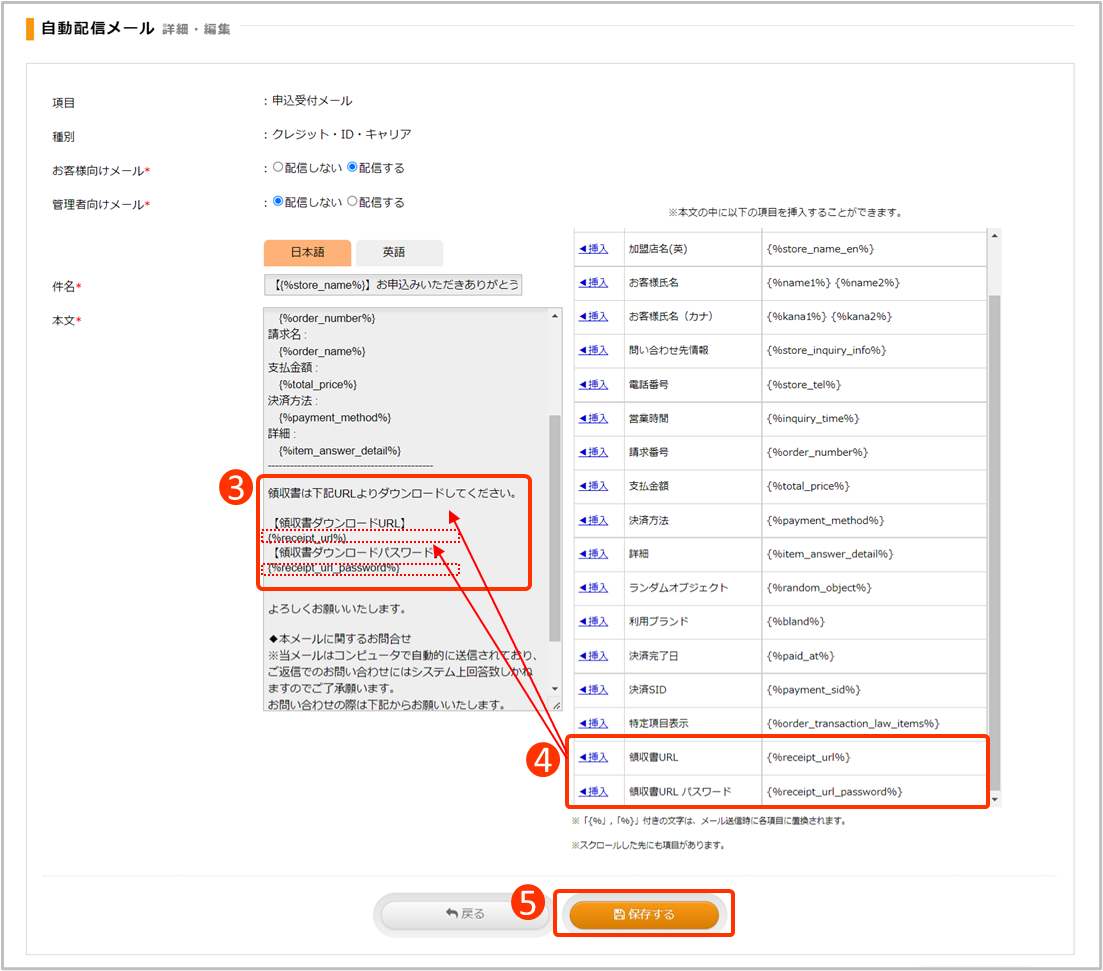Select '配信する' for お客様向けメール
Image resolution: width=1103 pixels, height=971 pixels.
[352, 168]
